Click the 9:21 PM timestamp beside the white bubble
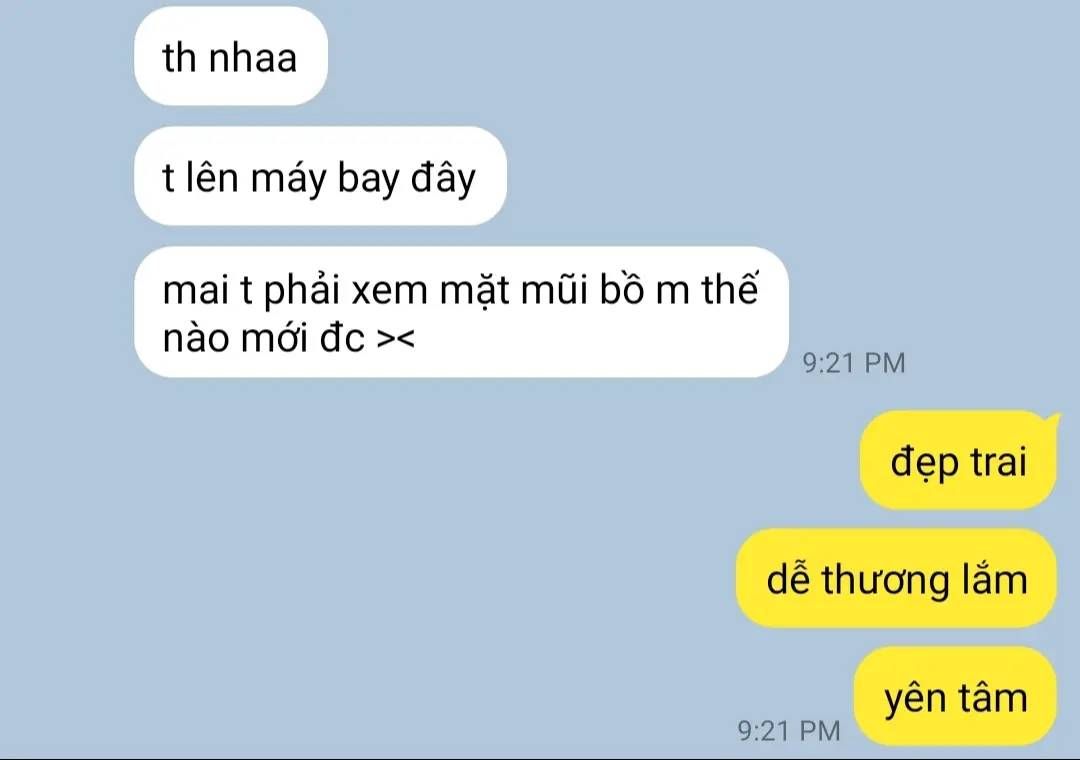This screenshot has height=760, width=1080. 854,363
